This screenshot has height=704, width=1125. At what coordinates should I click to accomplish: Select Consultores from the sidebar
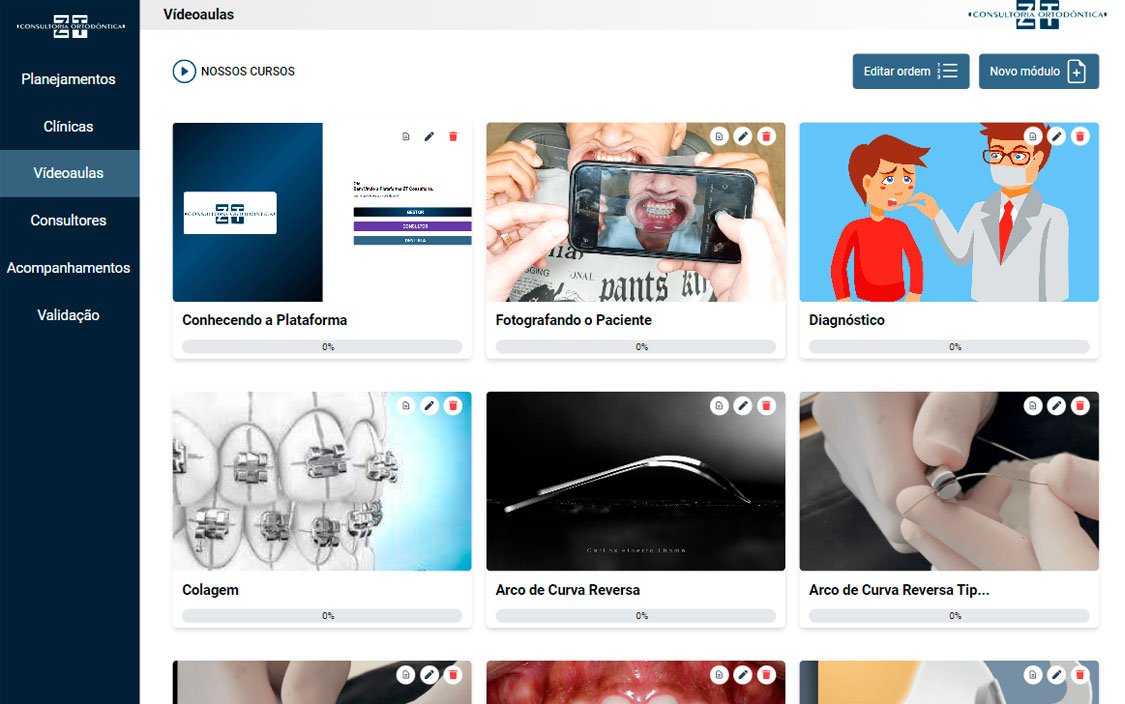69,220
